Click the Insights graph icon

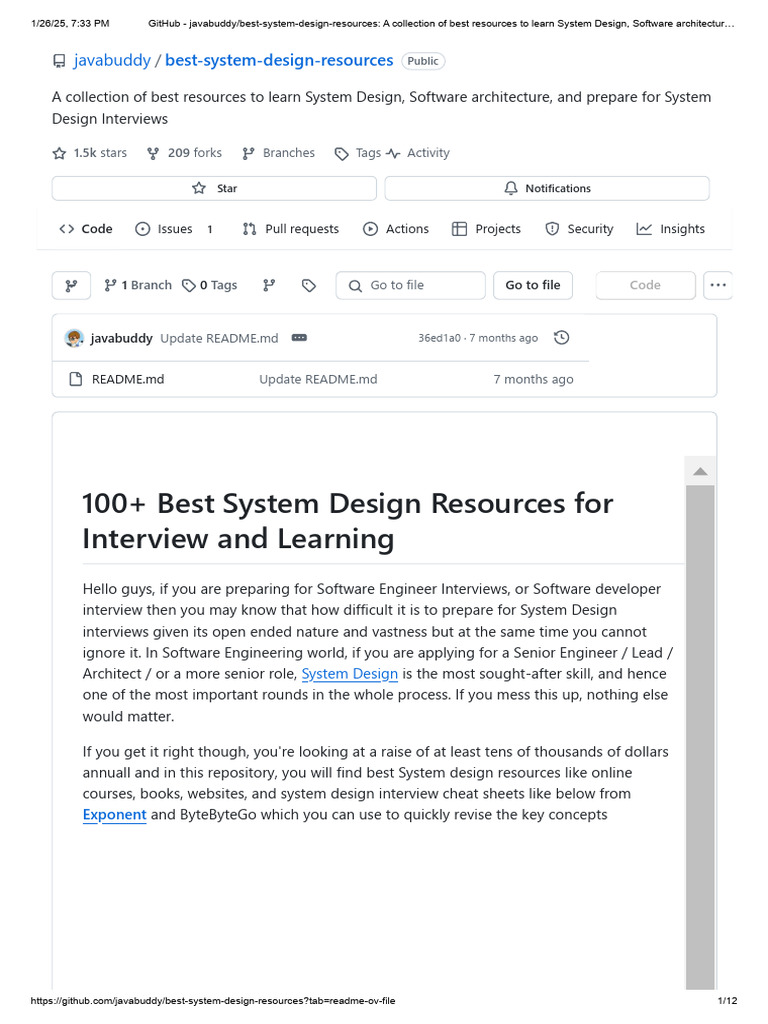pyautogui.click(x=644, y=229)
